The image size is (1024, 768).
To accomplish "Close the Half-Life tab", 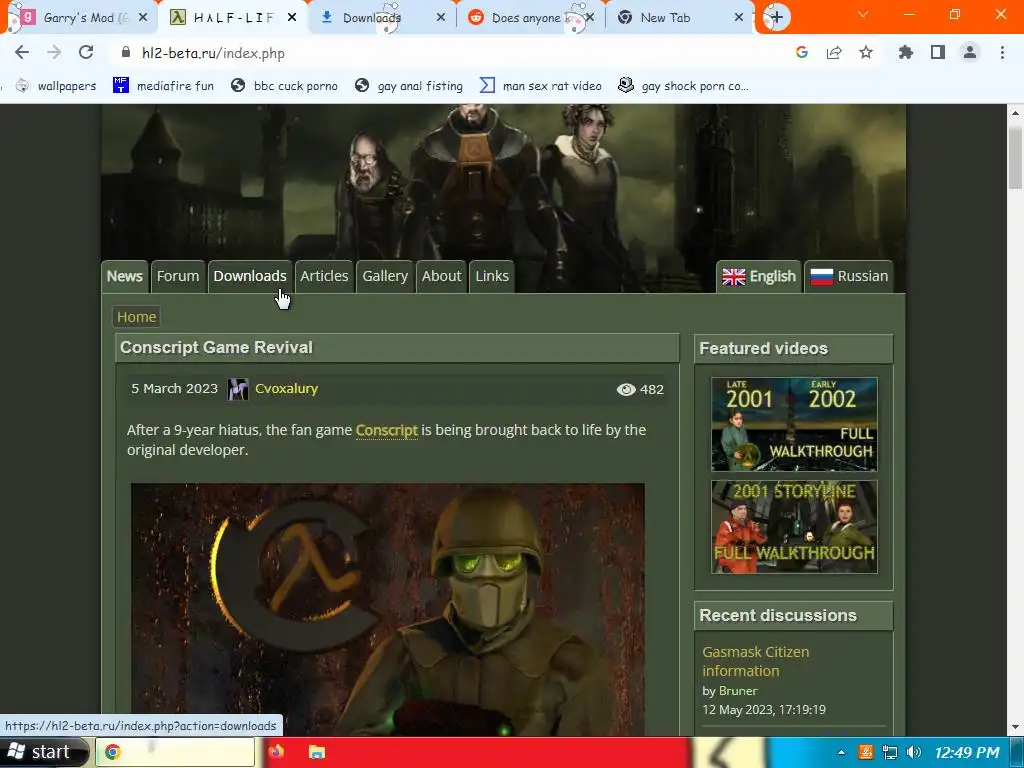I will [292, 18].
